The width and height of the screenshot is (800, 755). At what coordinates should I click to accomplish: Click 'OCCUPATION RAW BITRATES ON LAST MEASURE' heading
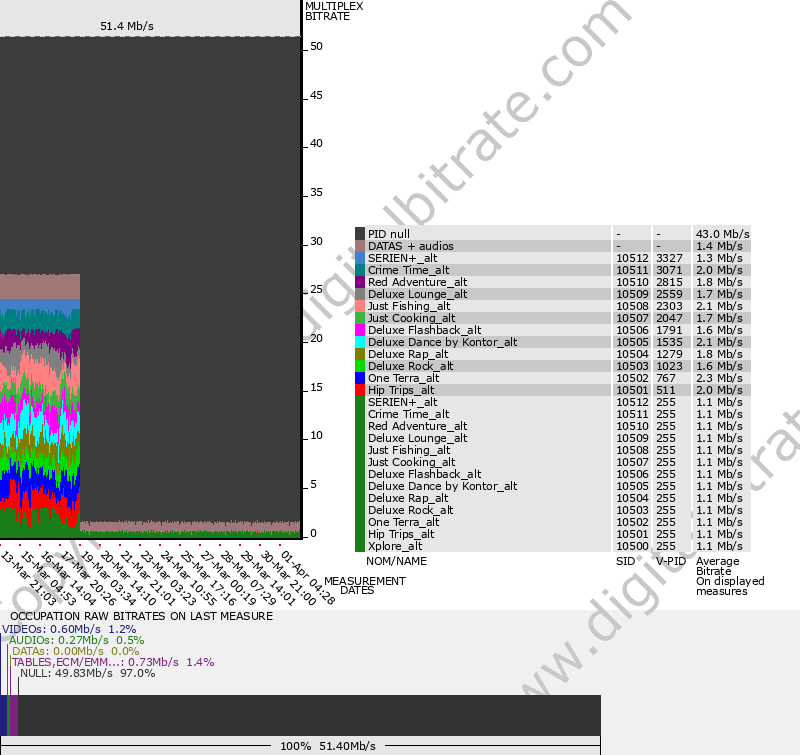[141, 616]
